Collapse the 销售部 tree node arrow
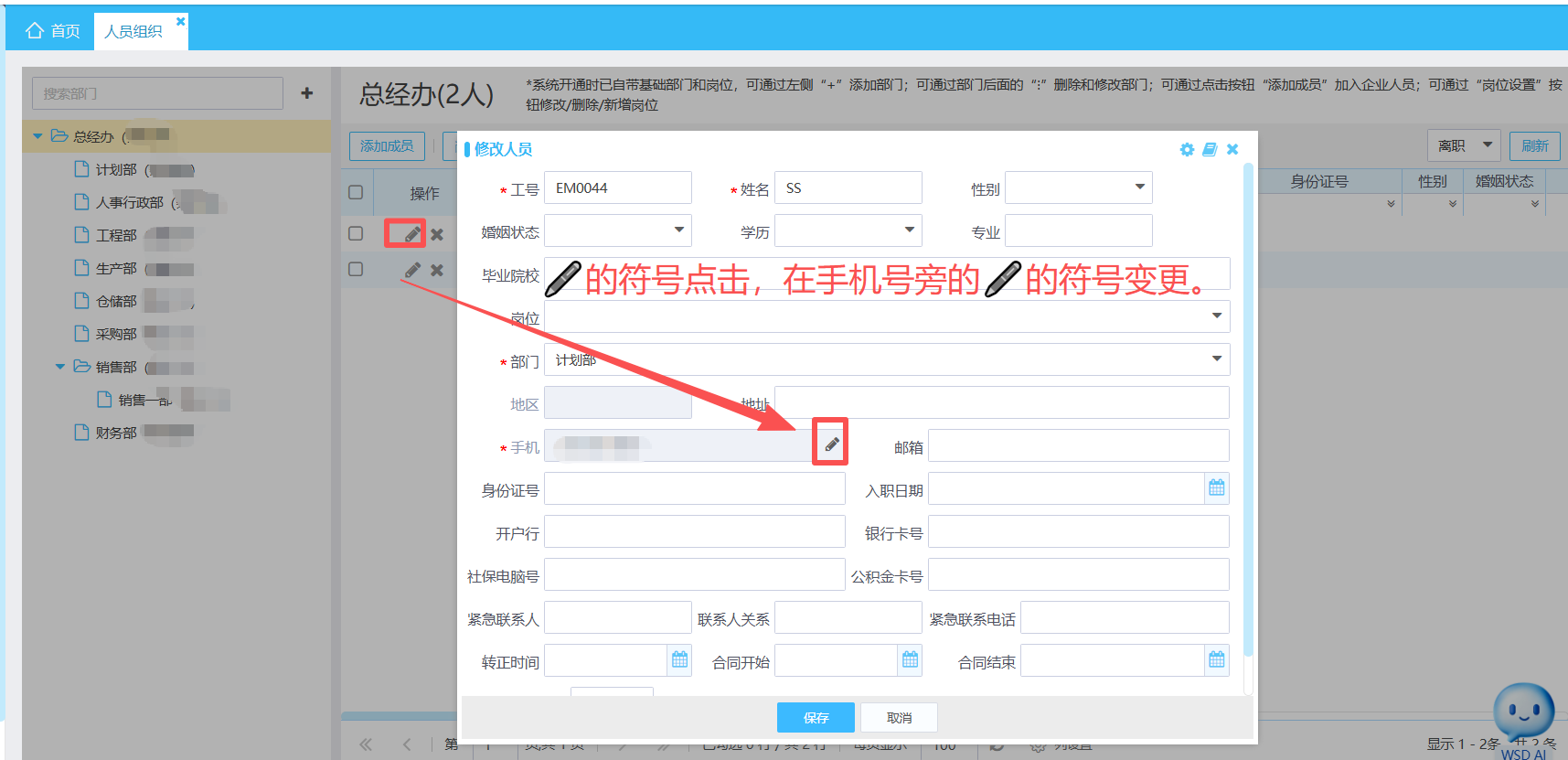 click(x=60, y=367)
